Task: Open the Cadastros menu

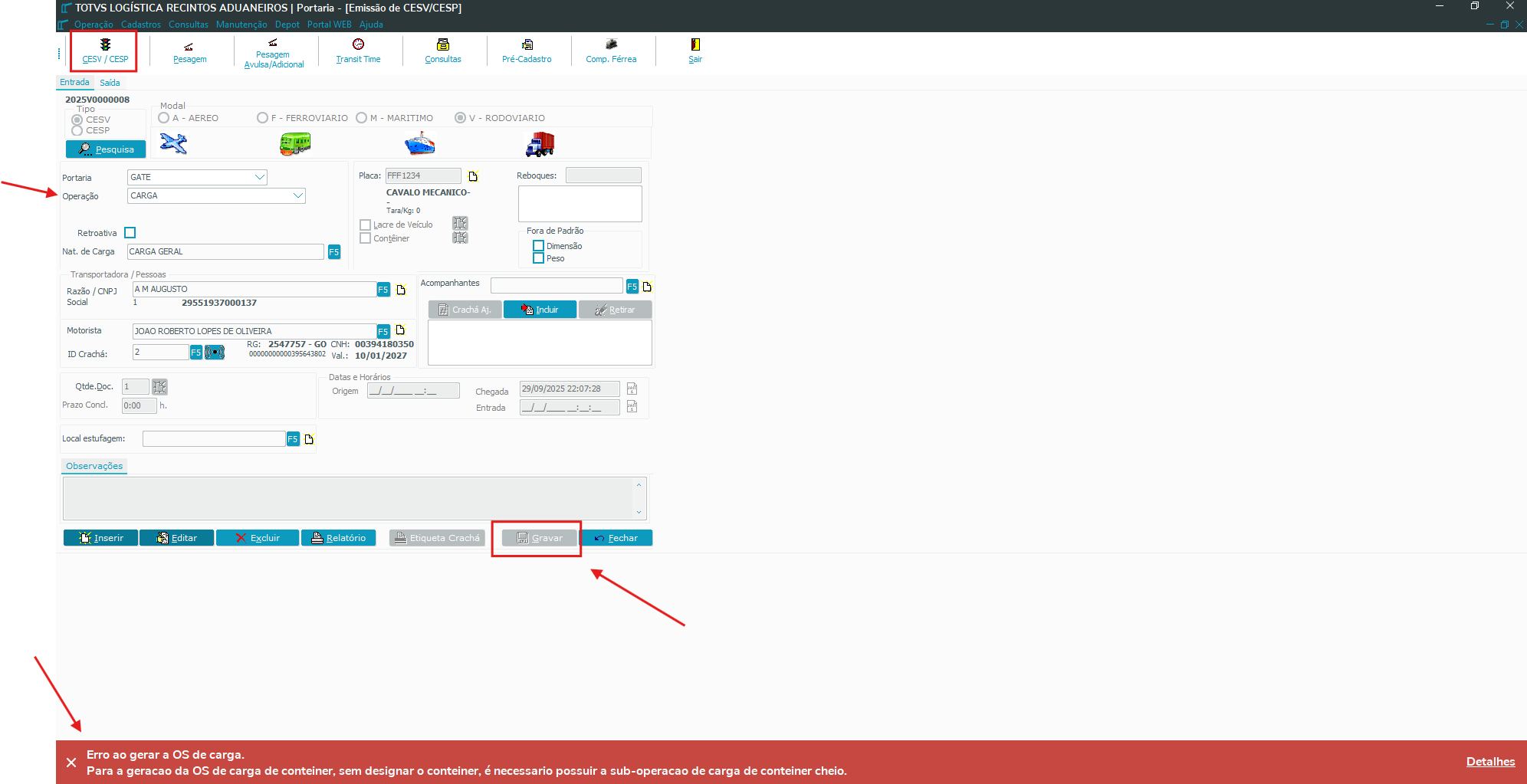Action: pyautogui.click(x=141, y=25)
